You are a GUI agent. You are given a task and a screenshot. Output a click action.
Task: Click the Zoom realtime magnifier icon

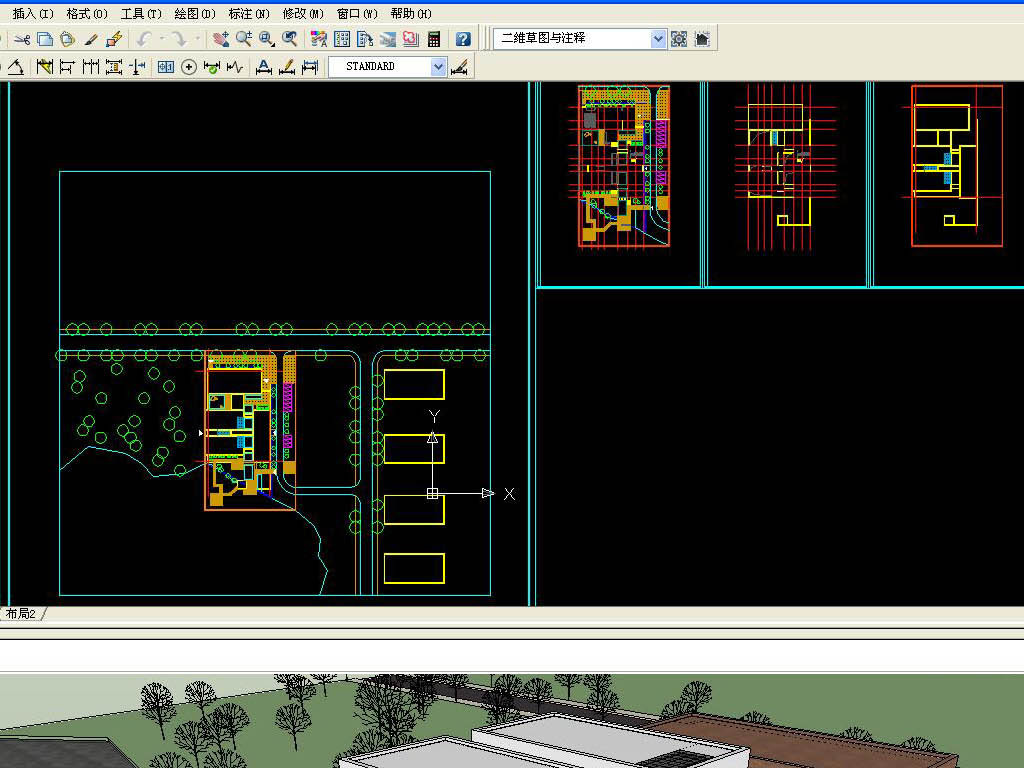click(243, 39)
